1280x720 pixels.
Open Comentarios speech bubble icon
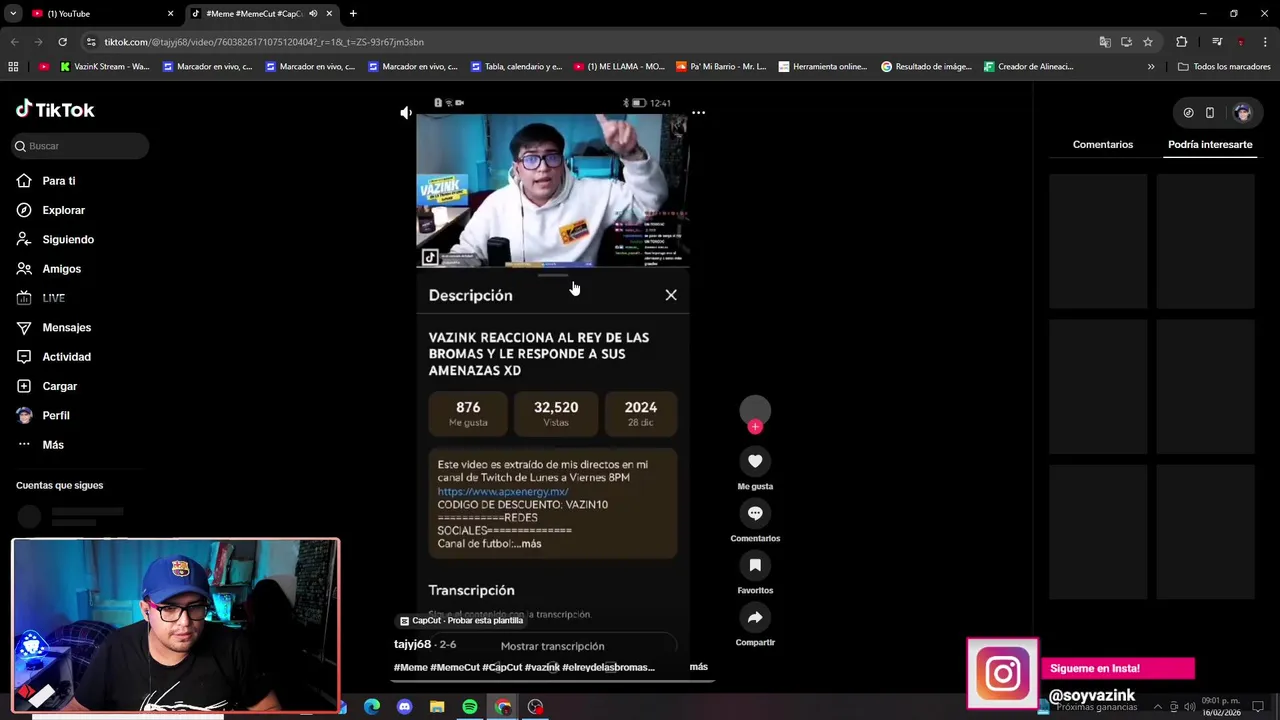(755, 513)
